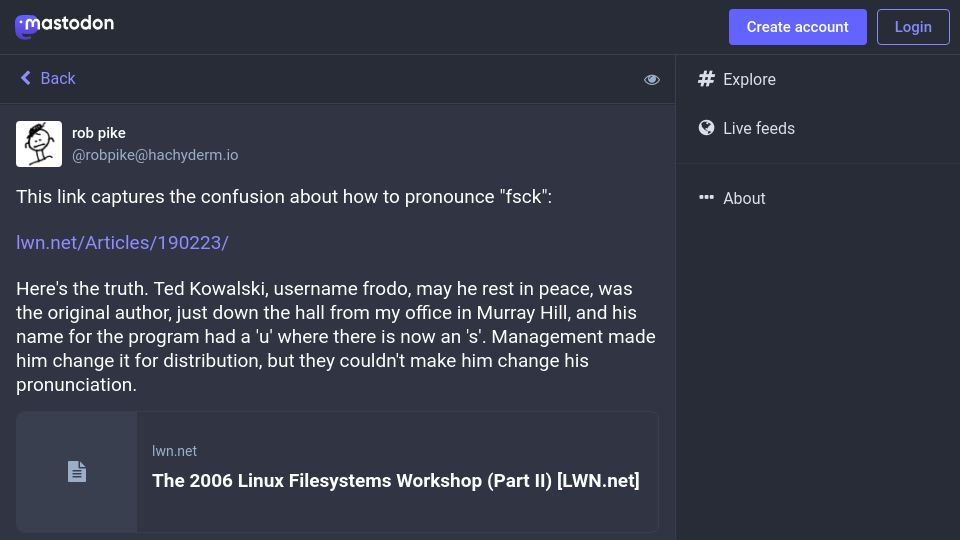The height and width of the screenshot is (540, 960).
Task: Toggle the eye visibility icon
Action: [x=651, y=80]
